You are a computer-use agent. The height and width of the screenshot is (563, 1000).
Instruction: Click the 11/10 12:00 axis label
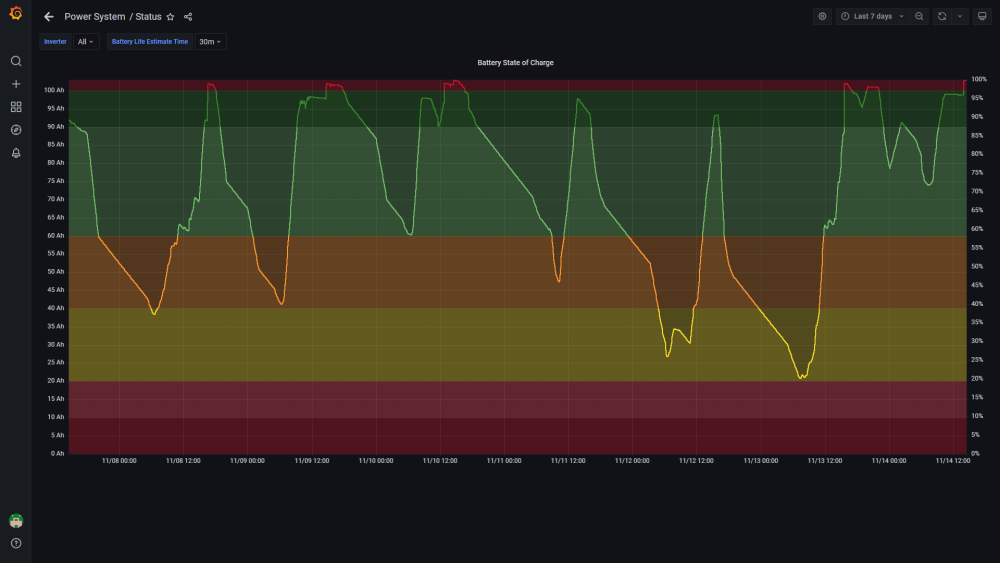point(440,460)
